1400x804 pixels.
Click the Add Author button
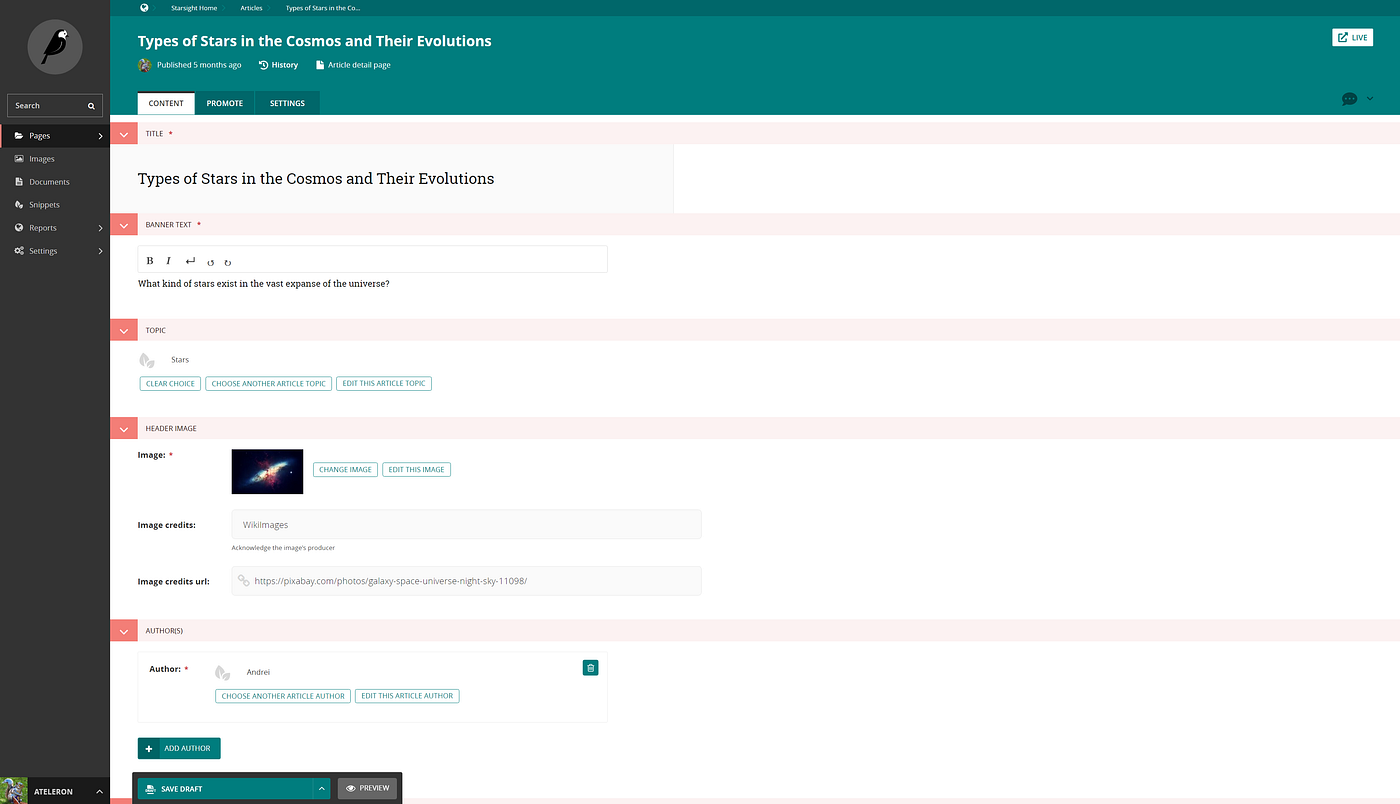pos(178,747)
